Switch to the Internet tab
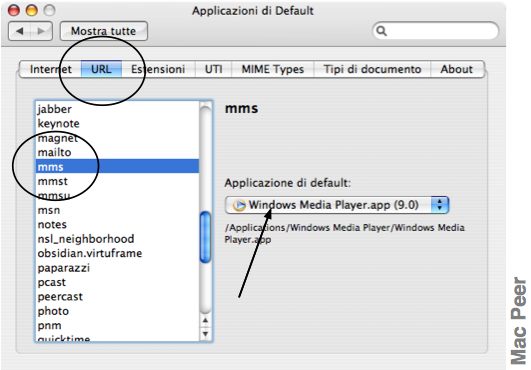531x370 pixels. [x=50, y=69]
